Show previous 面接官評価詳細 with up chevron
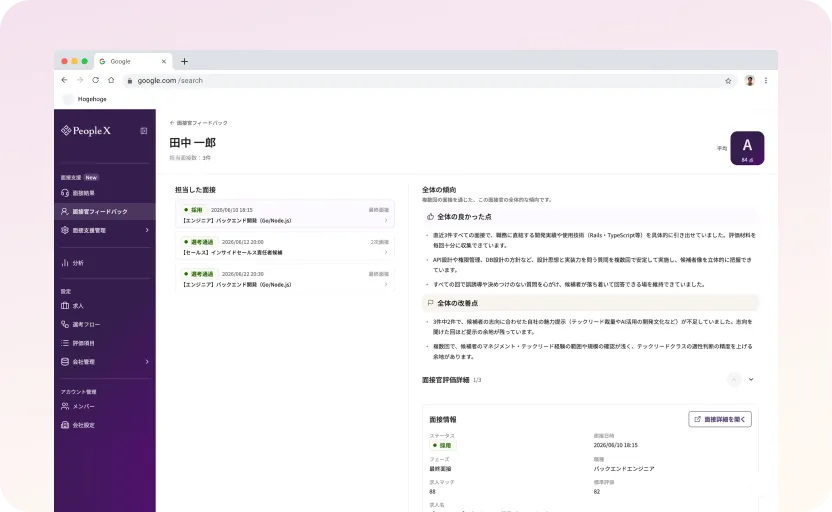 pyautogui.click(x=734, y=379)
